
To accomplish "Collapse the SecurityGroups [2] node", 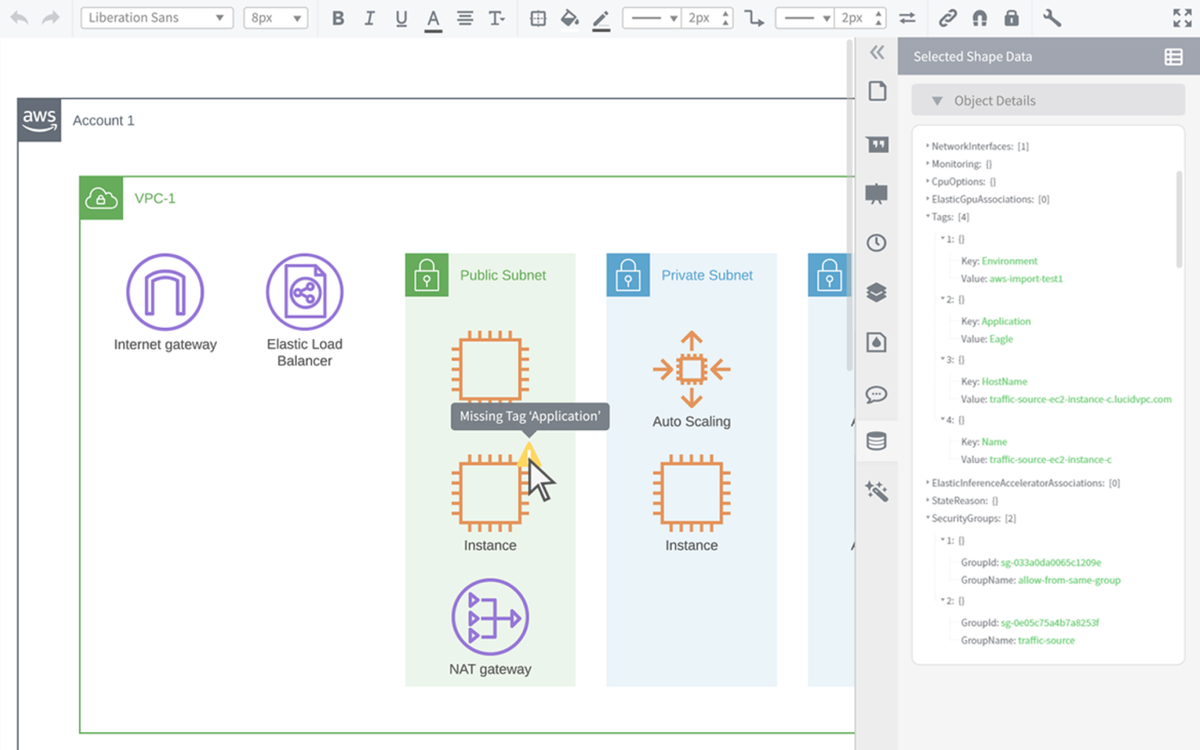I will point(927,519).
